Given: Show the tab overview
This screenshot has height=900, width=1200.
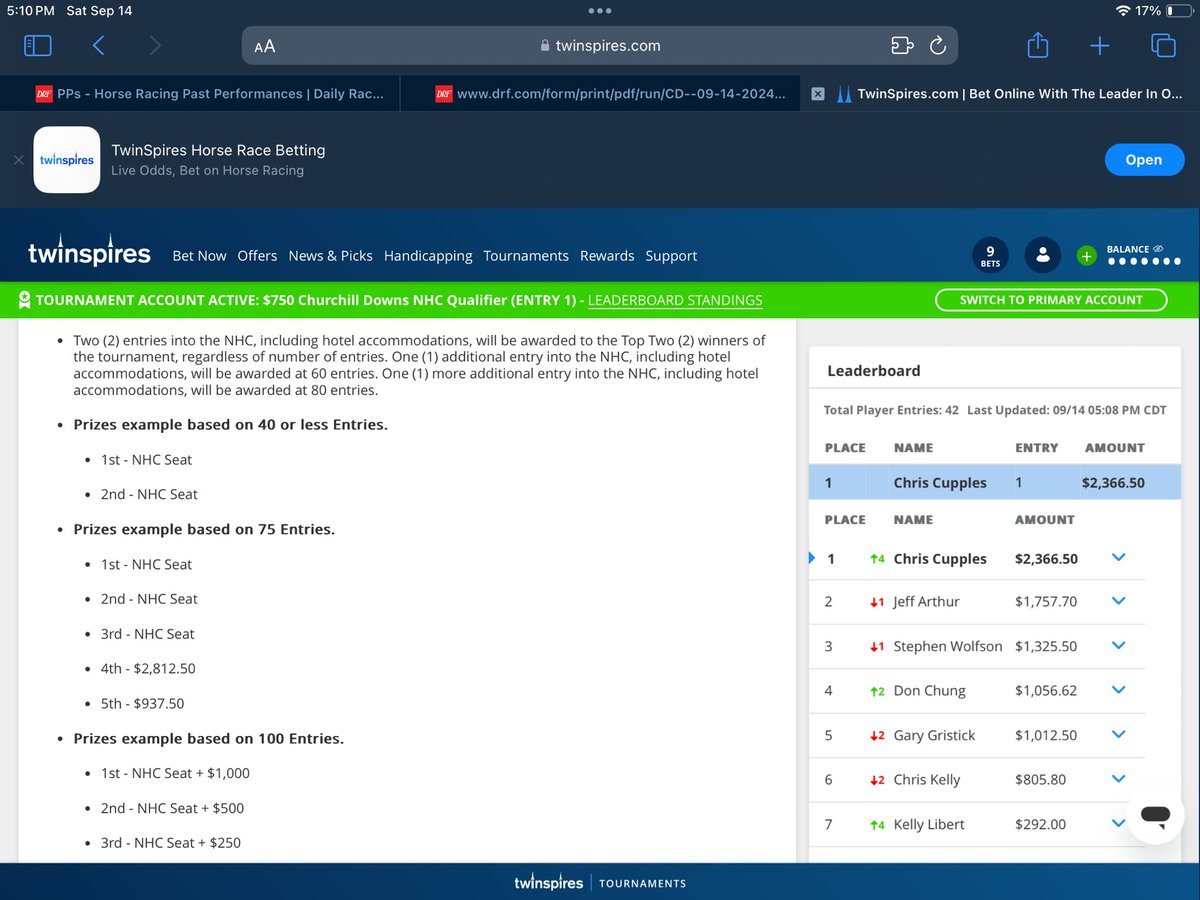Looking at the screenshot, I should pyautogui.click(x=1162, y=45).
